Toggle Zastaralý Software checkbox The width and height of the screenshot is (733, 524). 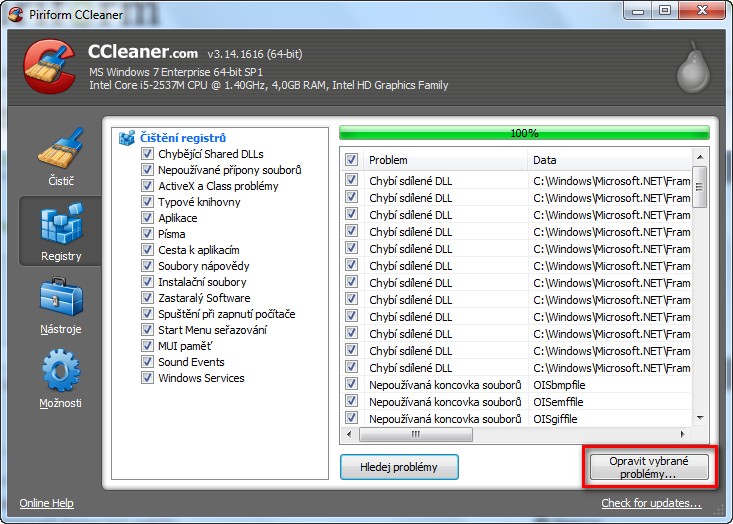point(147,298)
